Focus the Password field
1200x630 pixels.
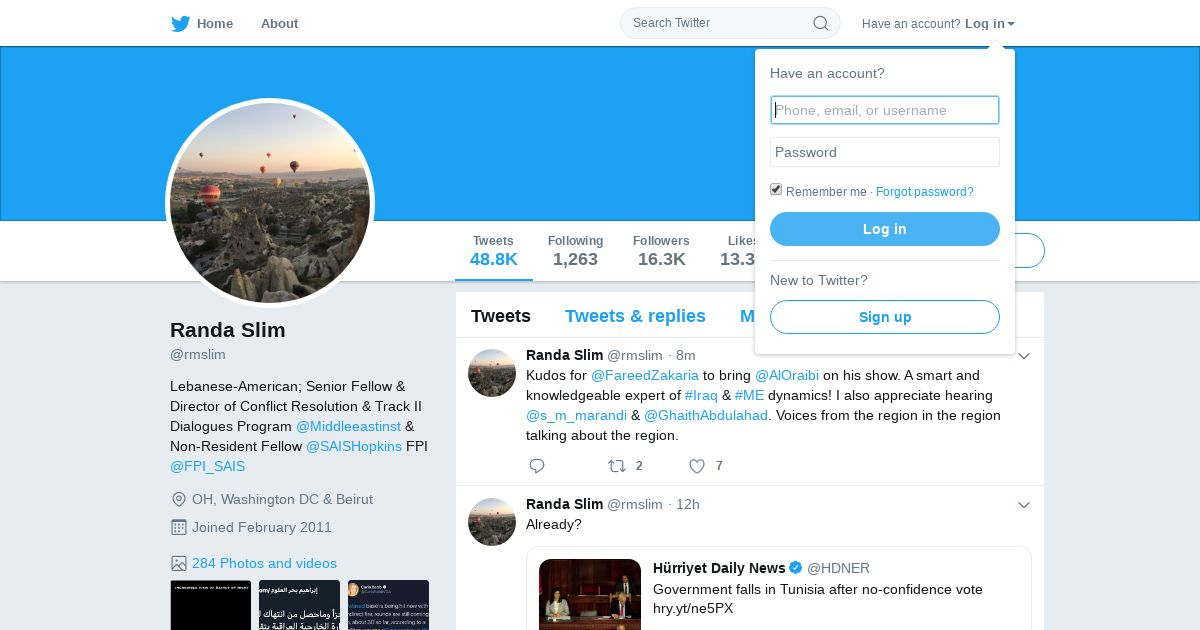(885, 152)
